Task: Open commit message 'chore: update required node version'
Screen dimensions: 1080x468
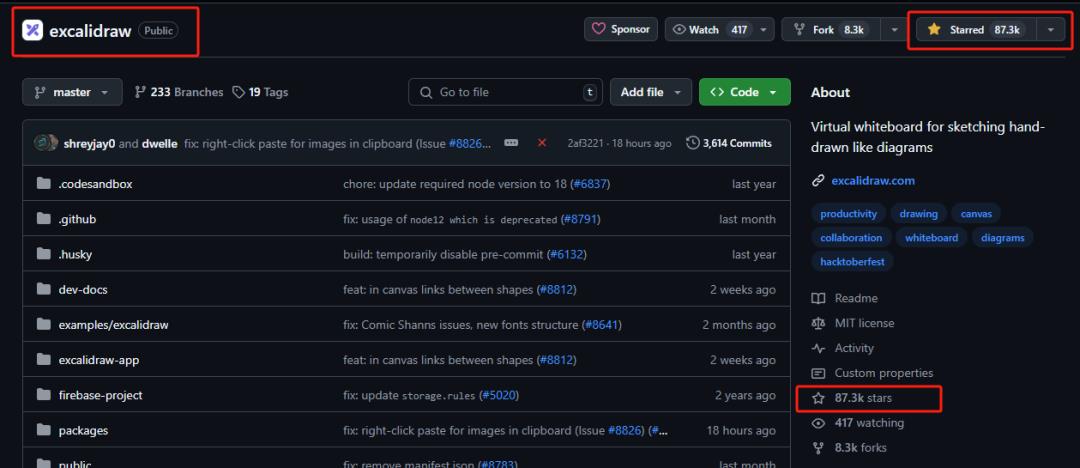Action: tap(455, 184)
